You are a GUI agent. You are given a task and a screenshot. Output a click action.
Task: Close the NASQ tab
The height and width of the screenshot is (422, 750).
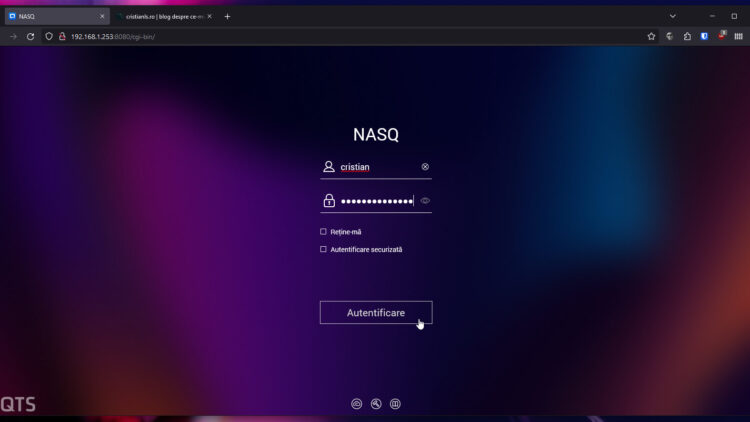pos(102,16)
